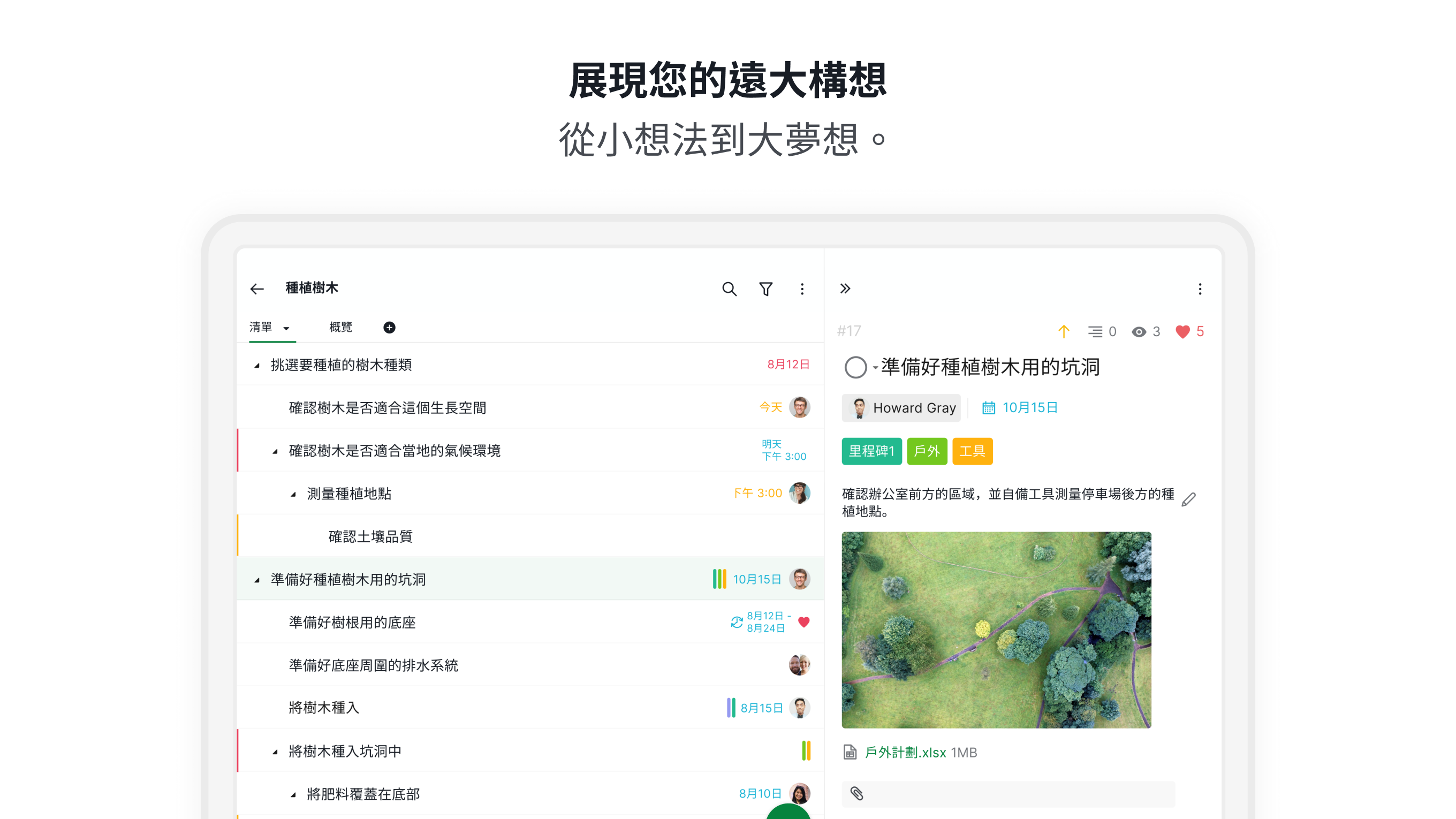Open the aerial park image thumbnail
This screenshot has width=1456, height=819.
point(996,630)
